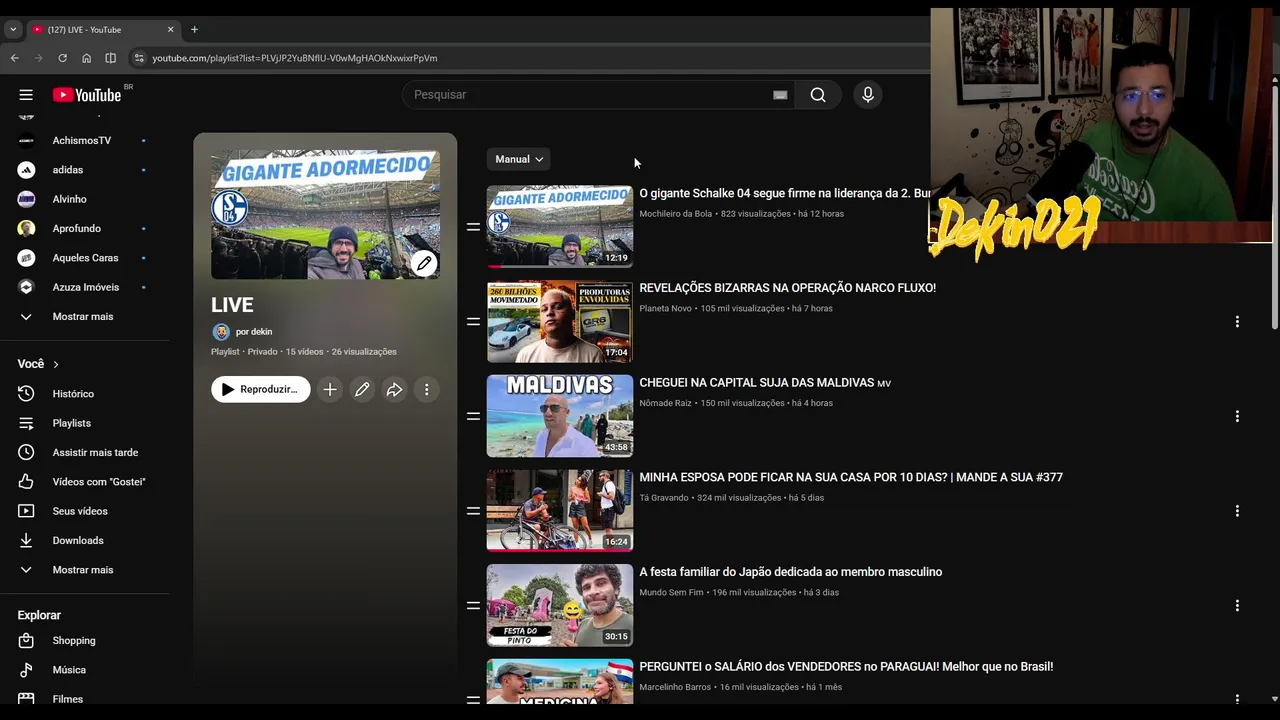The image size is (1280, 720).
Task: Open the MINHA ESPOSA PODE FICAR video title
Action: (x=851, y=478)
